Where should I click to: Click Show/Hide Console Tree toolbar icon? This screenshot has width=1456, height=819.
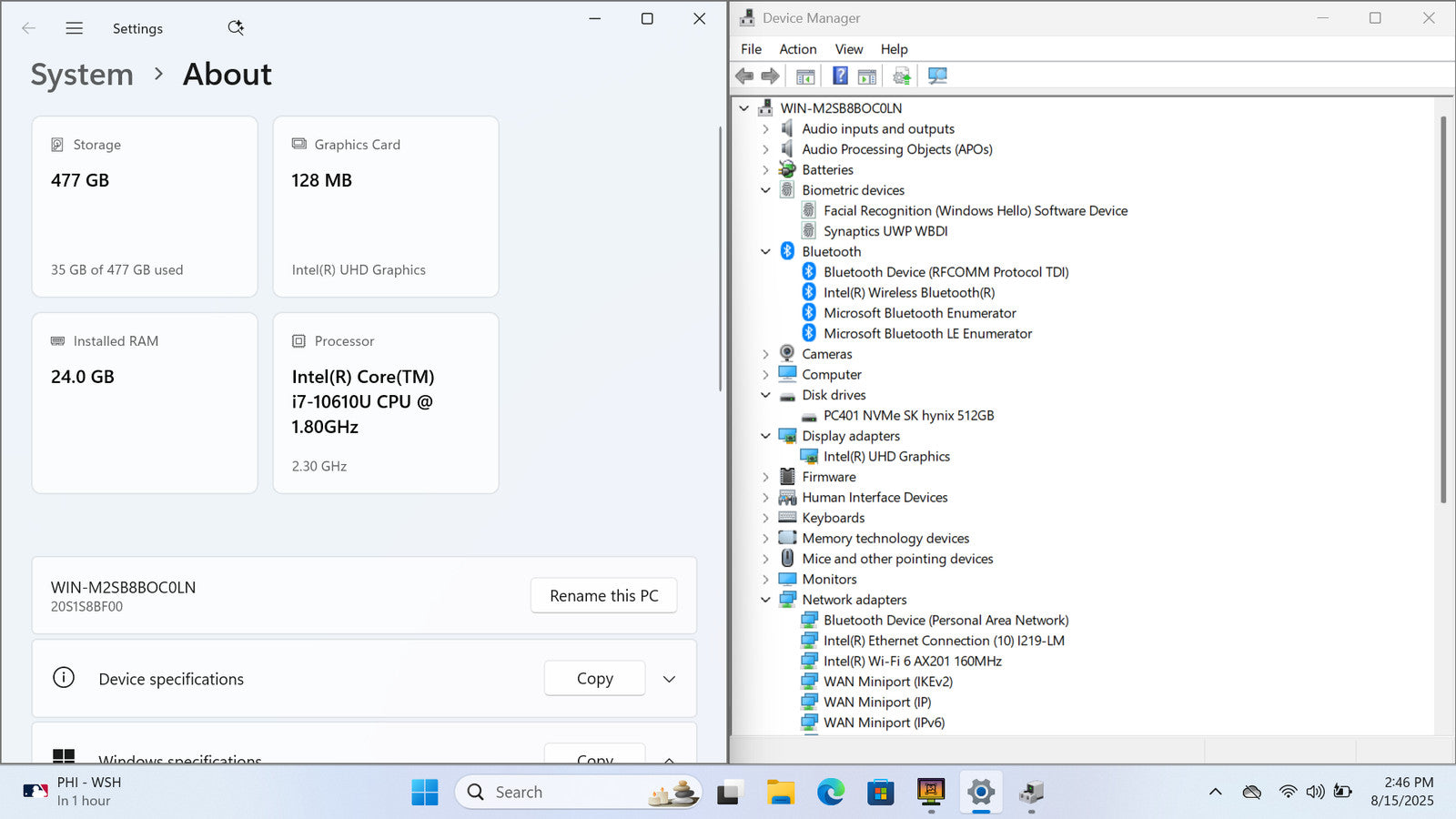pos(805,76)
